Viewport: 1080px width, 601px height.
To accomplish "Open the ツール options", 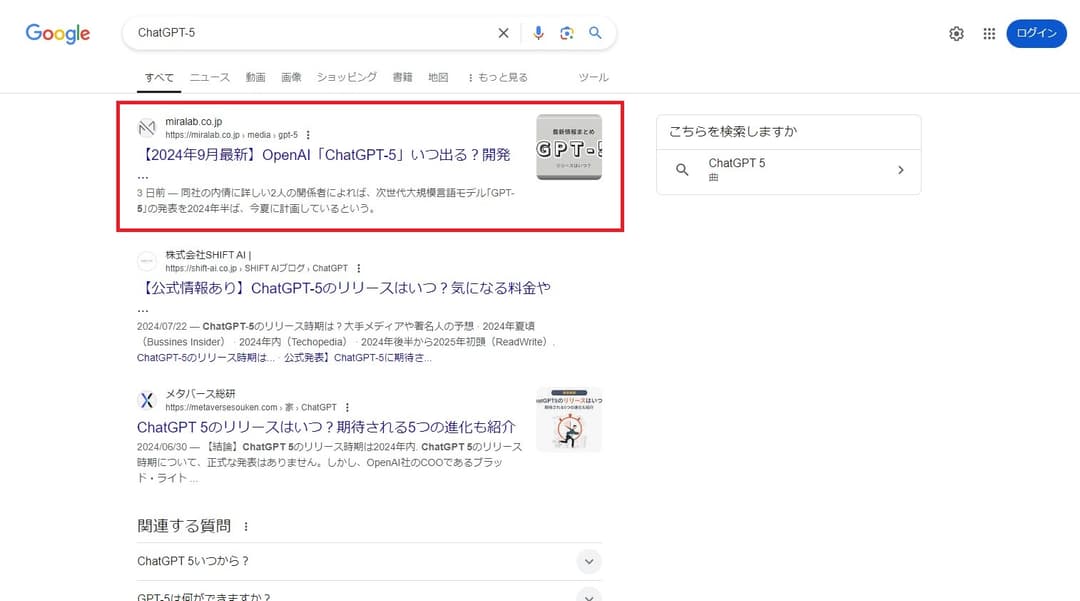I will pos(593,77).
